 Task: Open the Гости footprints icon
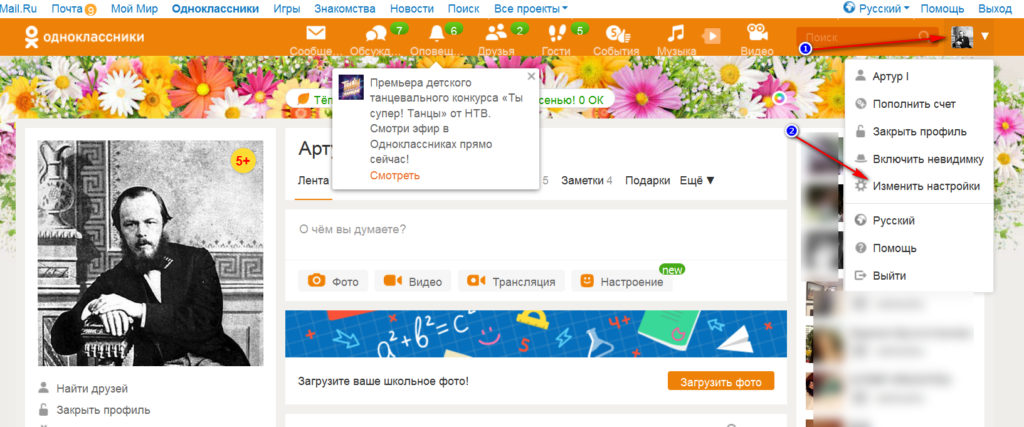tap(556, 33)
